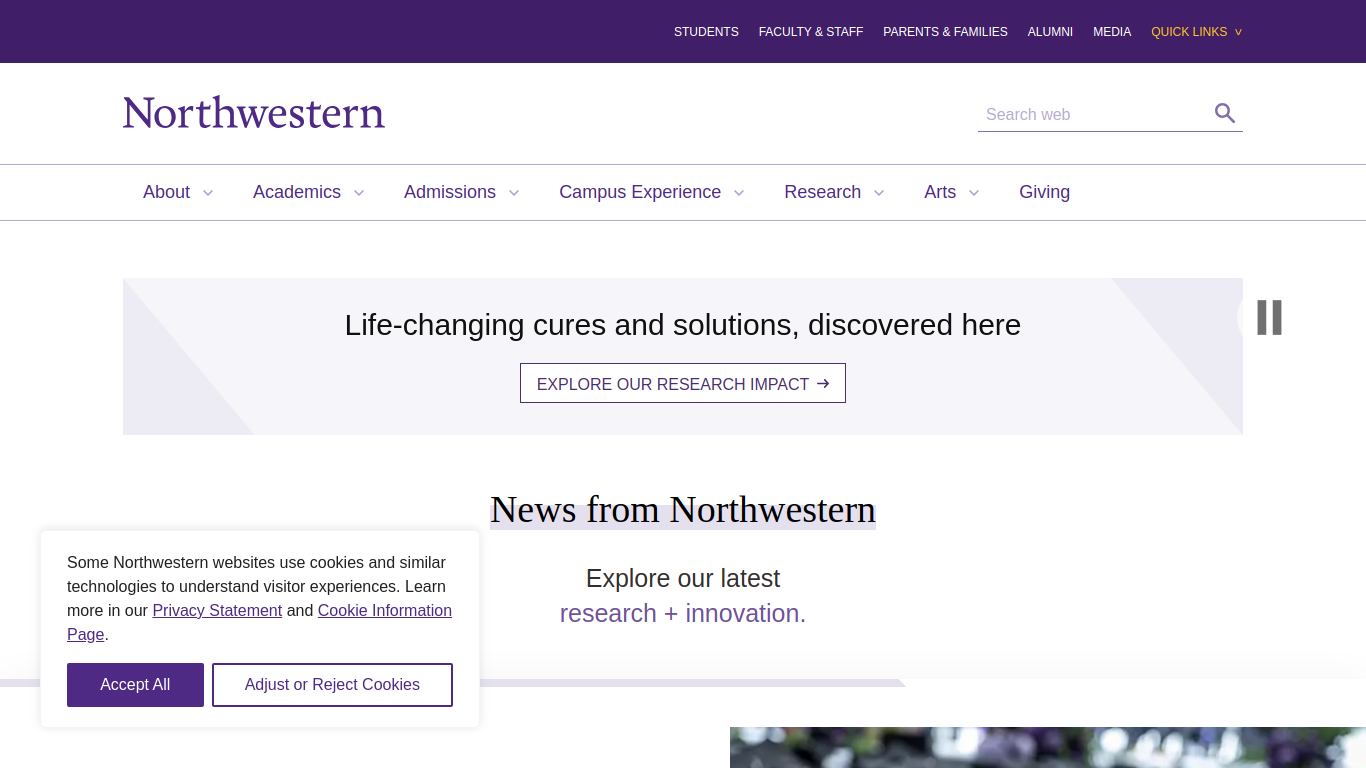Open the Arts navigation item
Viewport: 1366px width, 768px height.
pos(940,192)
